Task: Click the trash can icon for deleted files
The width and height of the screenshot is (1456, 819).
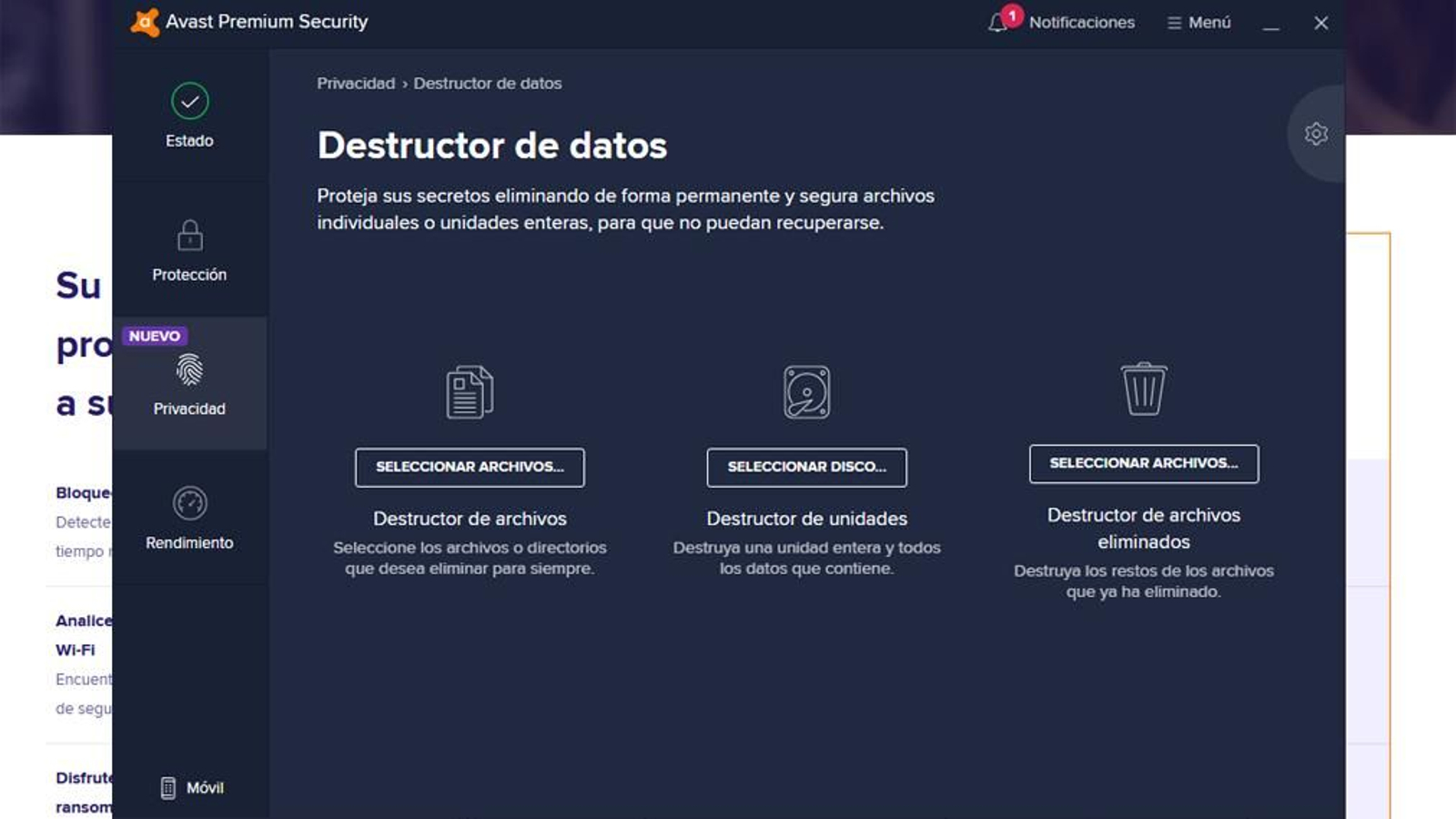Action: (x=1144, y=389)
